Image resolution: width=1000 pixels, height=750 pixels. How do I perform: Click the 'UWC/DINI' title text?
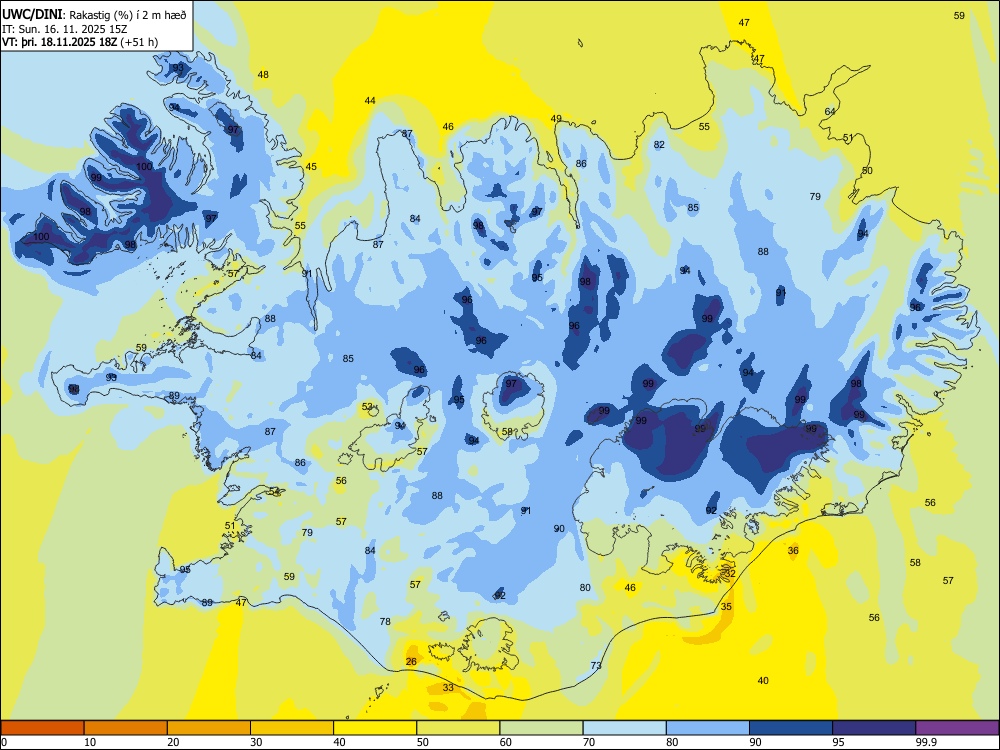pyautogui.click(x=32, y=14)
